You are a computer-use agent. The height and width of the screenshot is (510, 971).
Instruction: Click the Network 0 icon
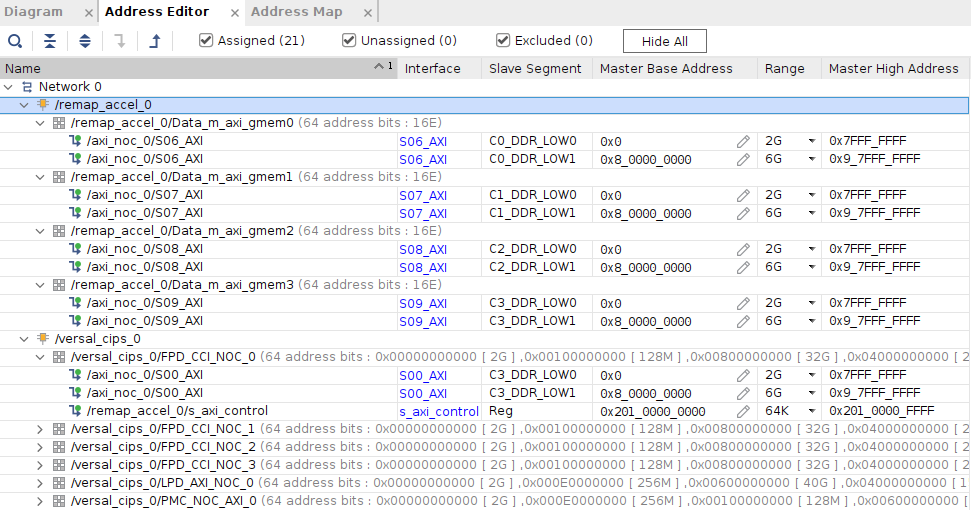[27, 87]
